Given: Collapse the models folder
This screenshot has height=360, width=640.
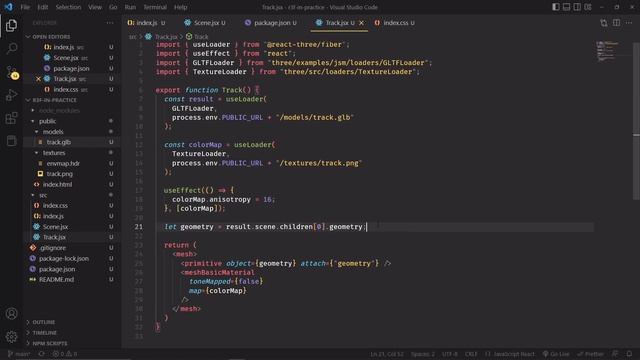Looking at the screenshot, I should (72, 132).
